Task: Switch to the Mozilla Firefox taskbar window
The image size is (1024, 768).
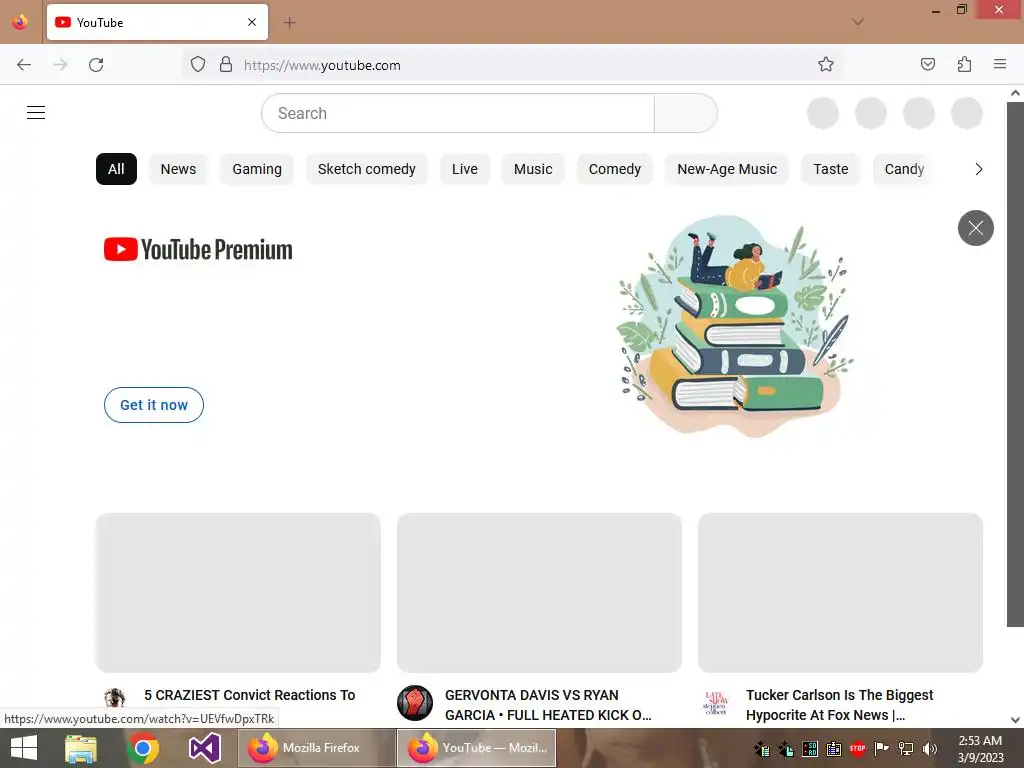Action: coord(317,748)
